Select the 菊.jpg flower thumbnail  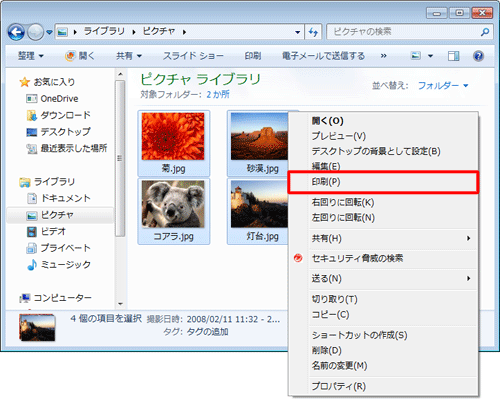(173, 143)
